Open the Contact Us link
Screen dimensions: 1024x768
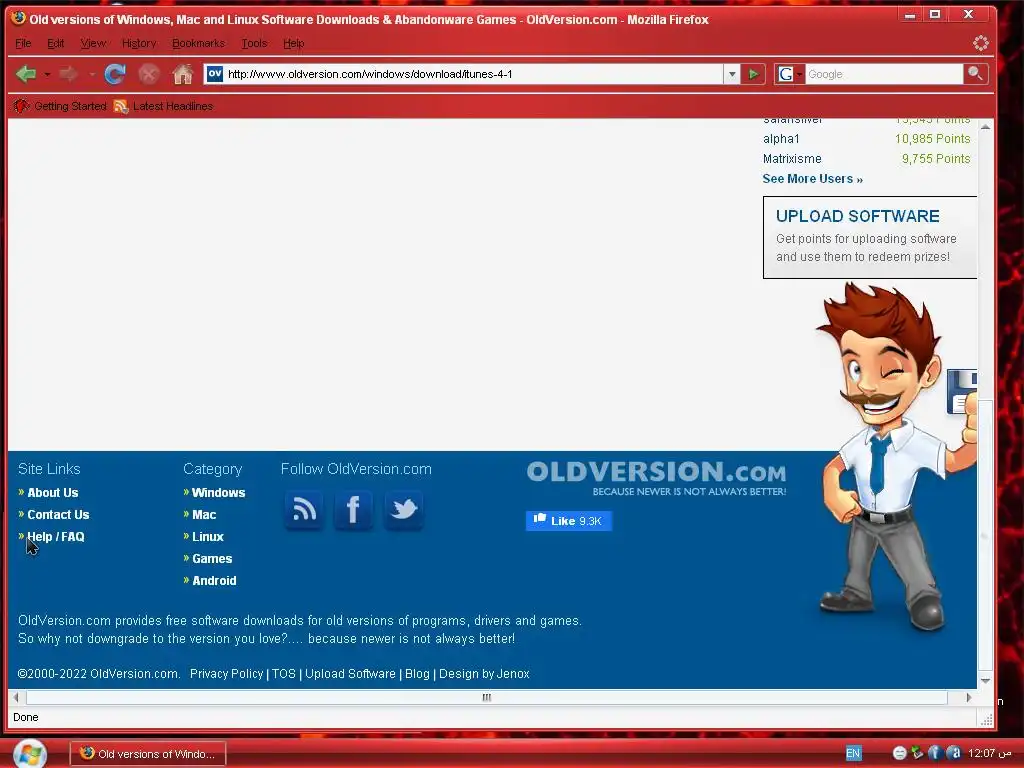click(x=58, y=515)
